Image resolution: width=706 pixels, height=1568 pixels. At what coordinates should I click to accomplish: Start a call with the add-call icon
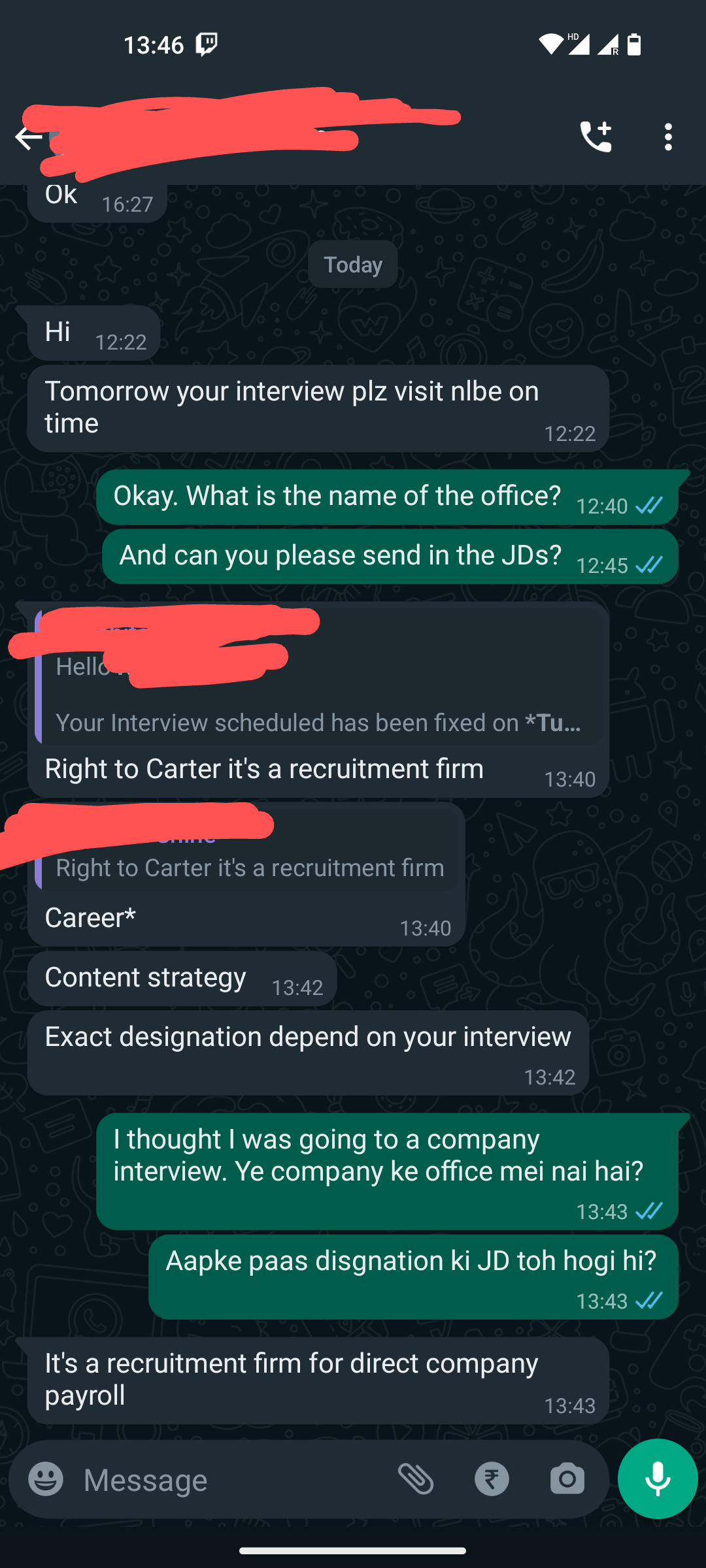click(x=596, y=137)
